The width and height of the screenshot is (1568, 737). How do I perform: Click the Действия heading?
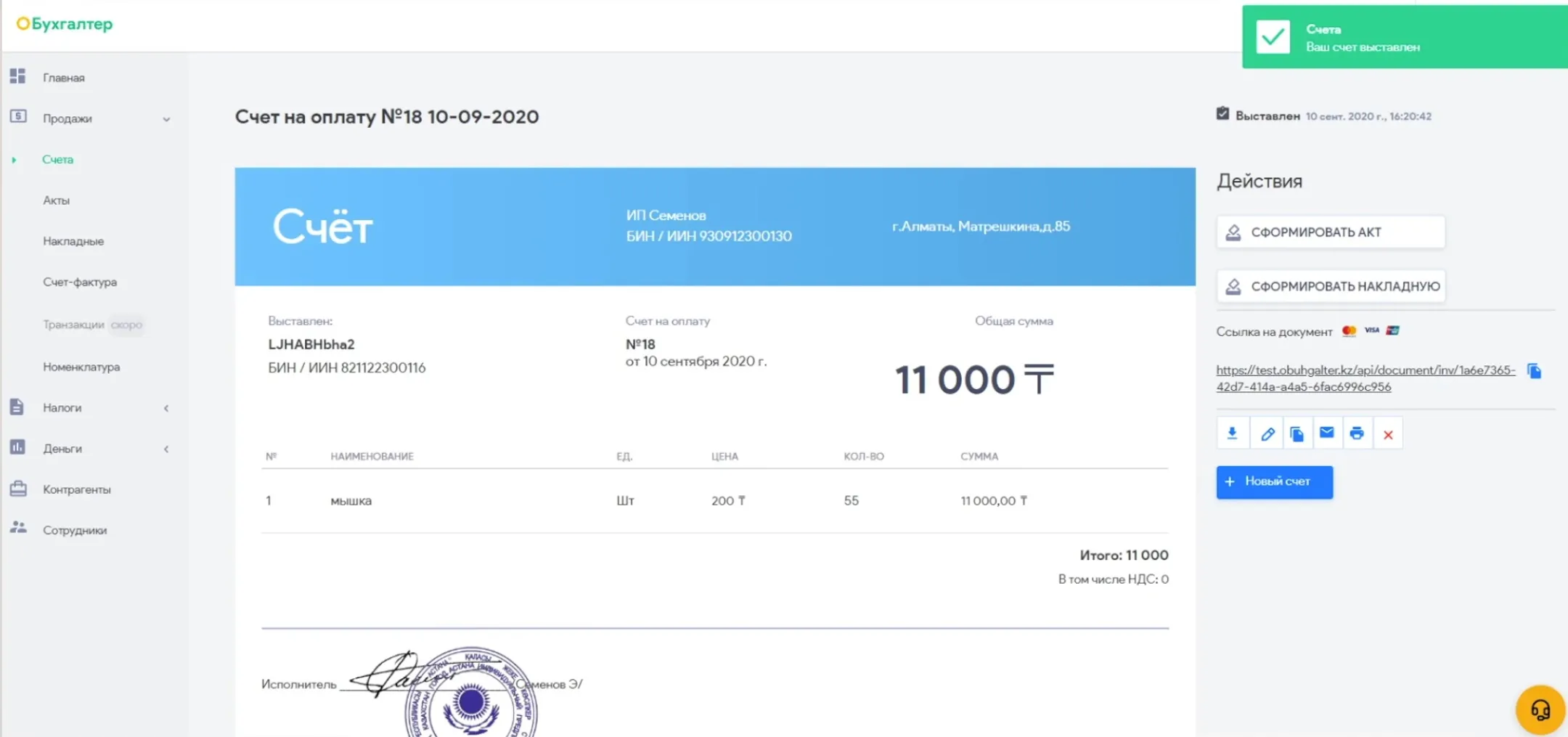pyautogui.click(x=1259, y=182)
